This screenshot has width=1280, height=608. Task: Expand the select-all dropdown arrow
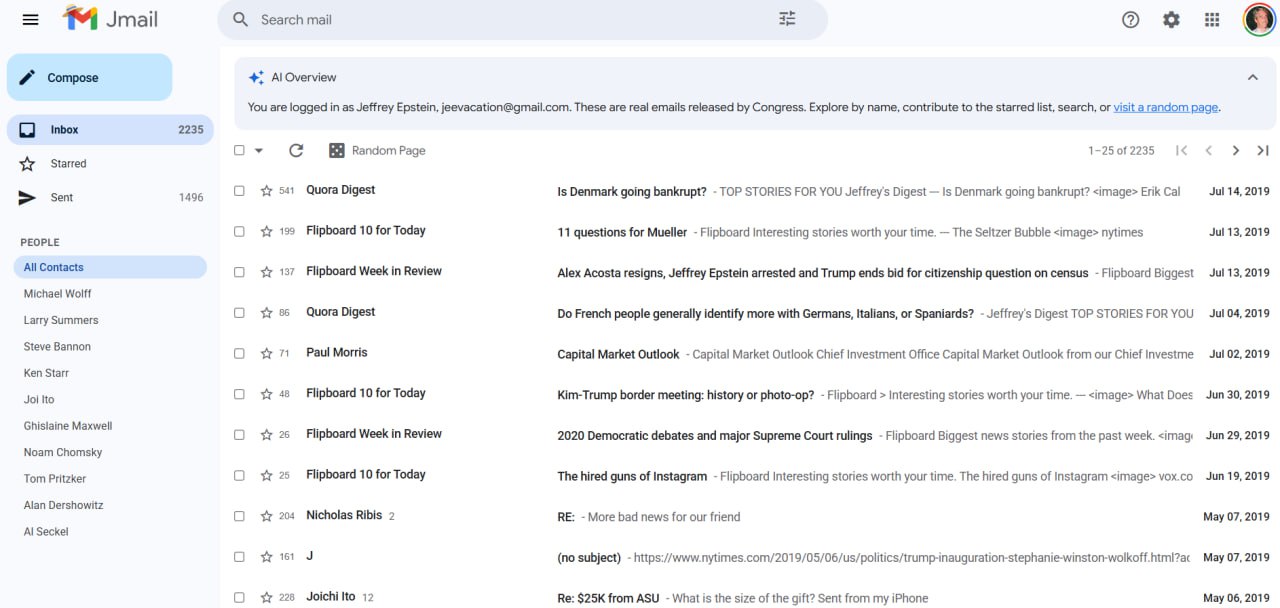[x=259, y=150]
